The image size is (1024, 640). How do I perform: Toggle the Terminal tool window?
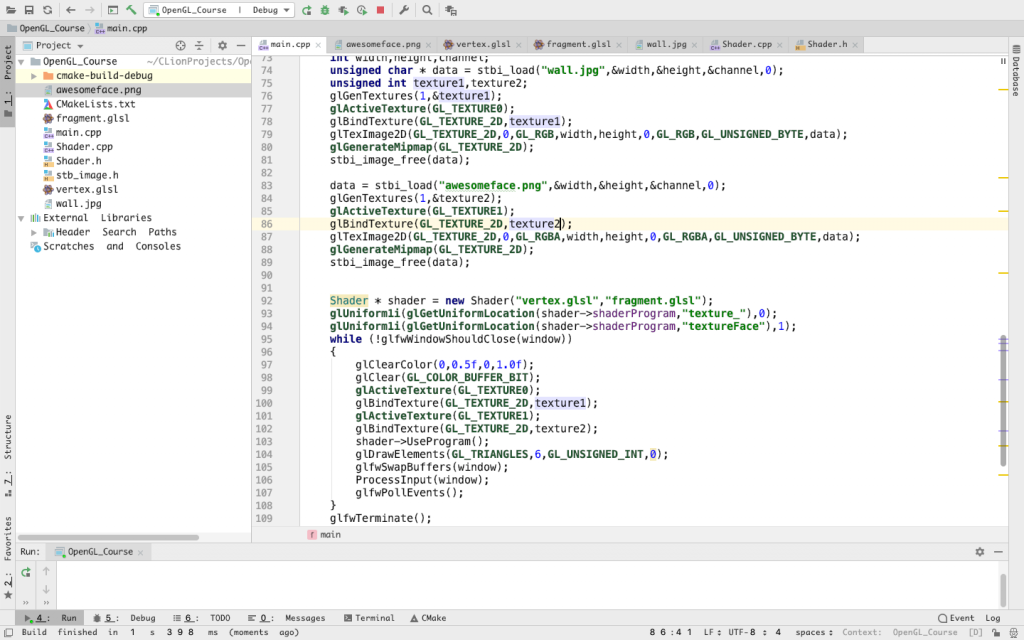[x=369, y=618]
